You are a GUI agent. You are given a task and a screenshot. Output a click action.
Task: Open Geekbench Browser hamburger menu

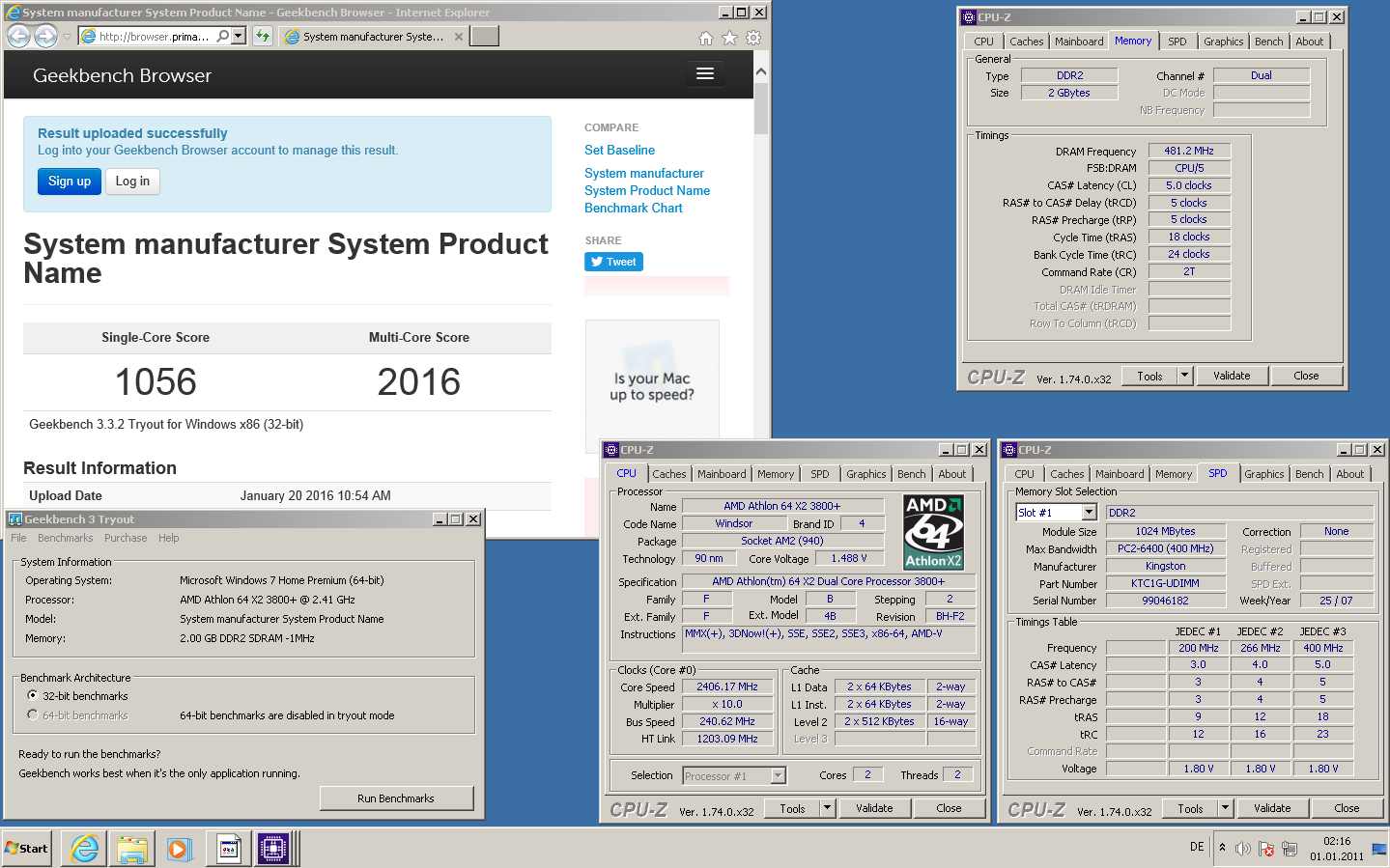tap(705, 74)
